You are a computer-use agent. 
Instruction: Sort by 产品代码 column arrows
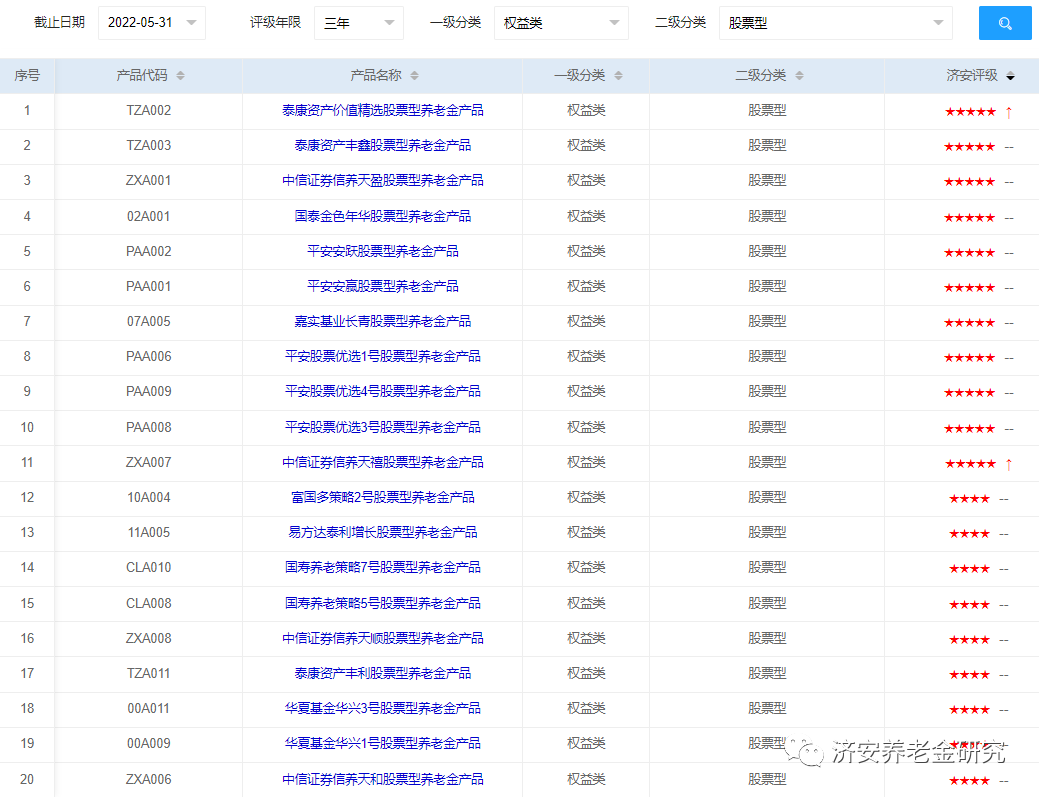coord(180,76)
